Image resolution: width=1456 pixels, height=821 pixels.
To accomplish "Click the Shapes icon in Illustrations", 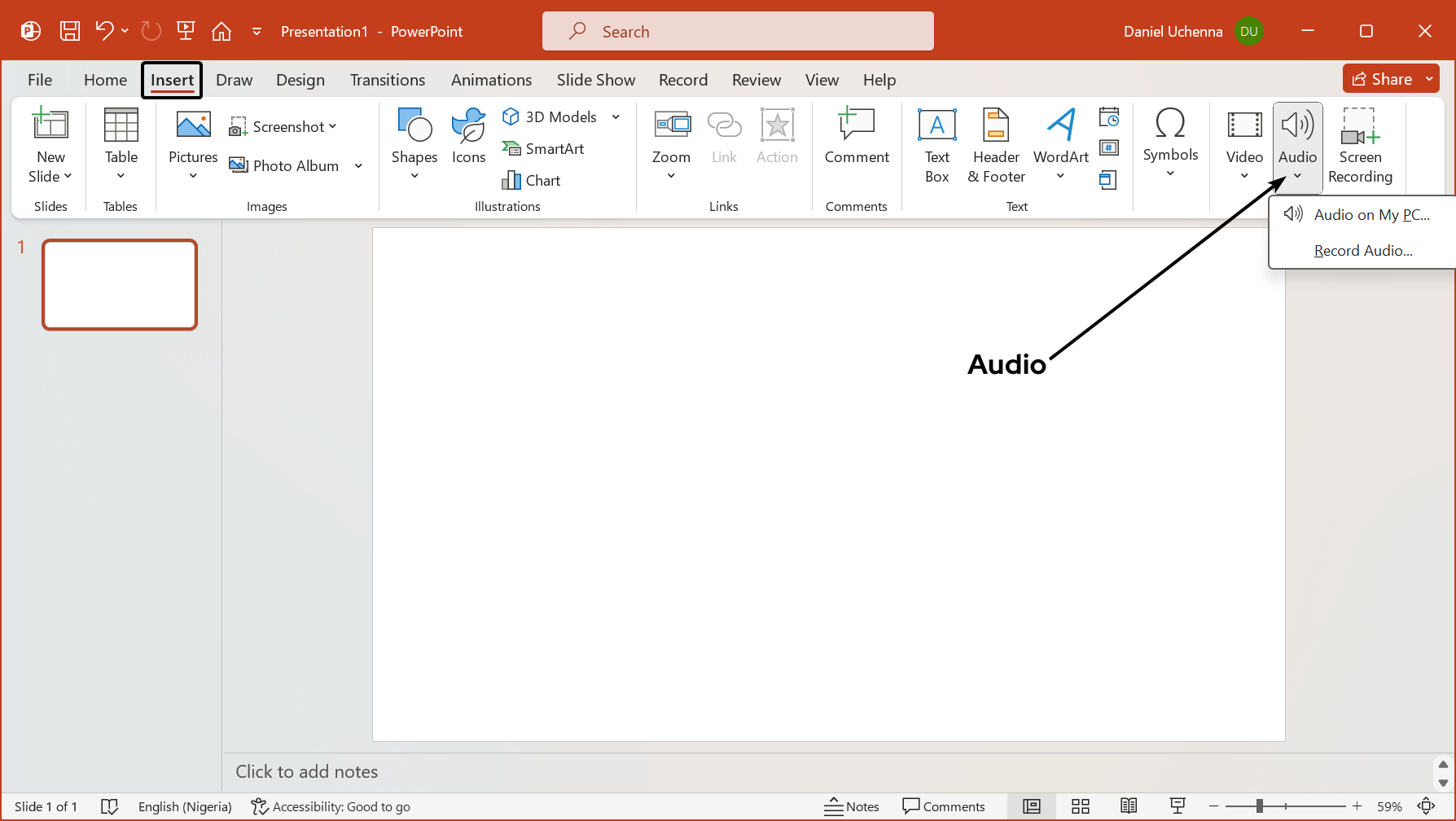I will 414,126.
